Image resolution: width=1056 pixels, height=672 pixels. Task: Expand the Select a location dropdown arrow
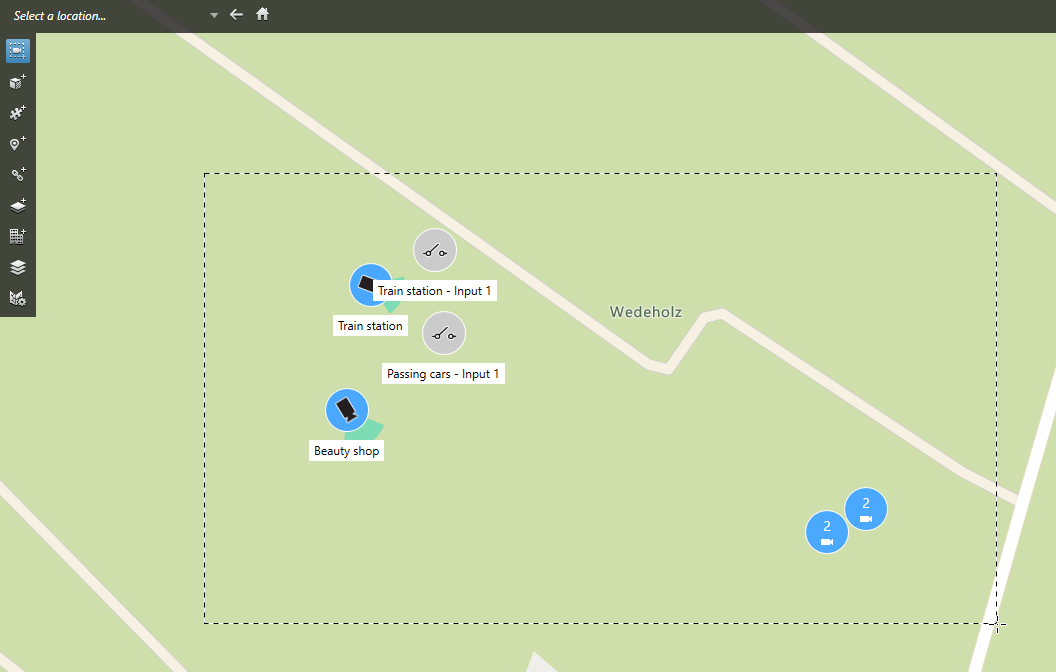pos(214,16)
